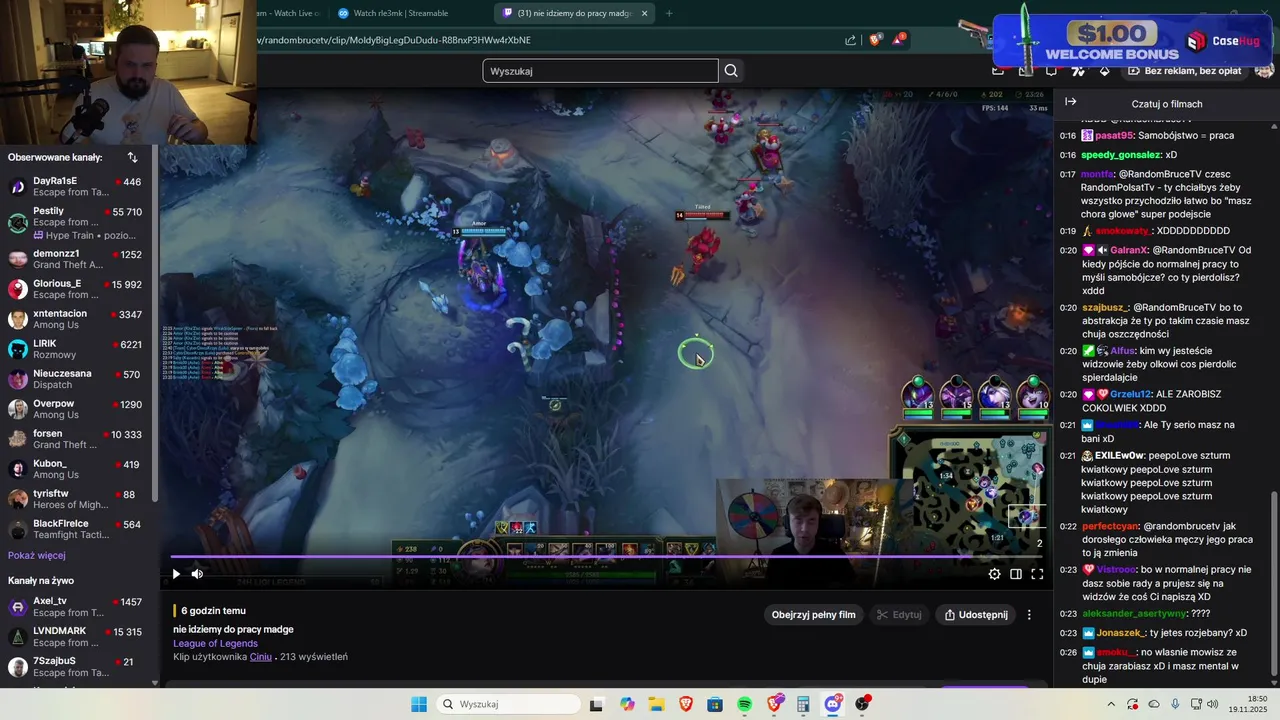Close the 'nie idziemy do pracy' tab
The height and width of the screenshot is (720, 1280).
coord(645,13)
